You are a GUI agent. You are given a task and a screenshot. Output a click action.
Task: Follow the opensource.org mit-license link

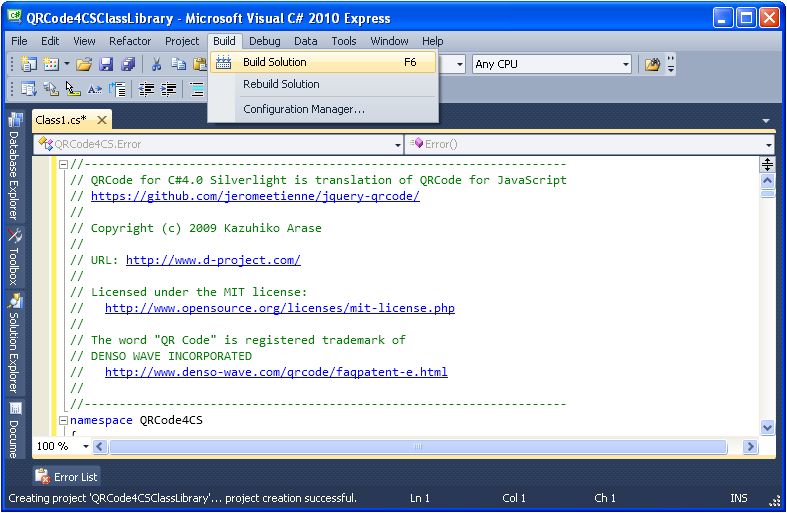[x=280, y=308]
